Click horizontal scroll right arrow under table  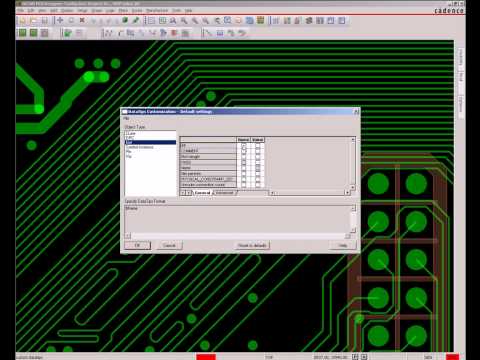click(x=347, y=193)
